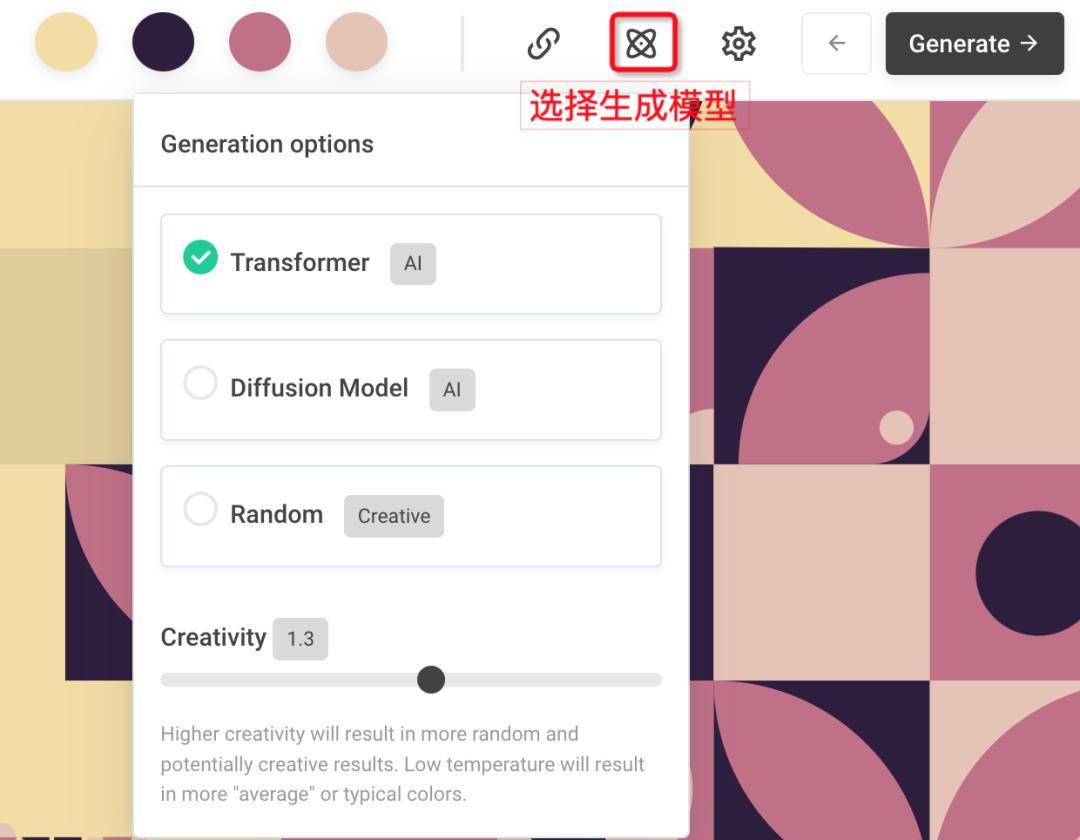This screenshot has height=840, width=1080.
Task: Click the Creative badge beside Random
Action: [394, 516]
